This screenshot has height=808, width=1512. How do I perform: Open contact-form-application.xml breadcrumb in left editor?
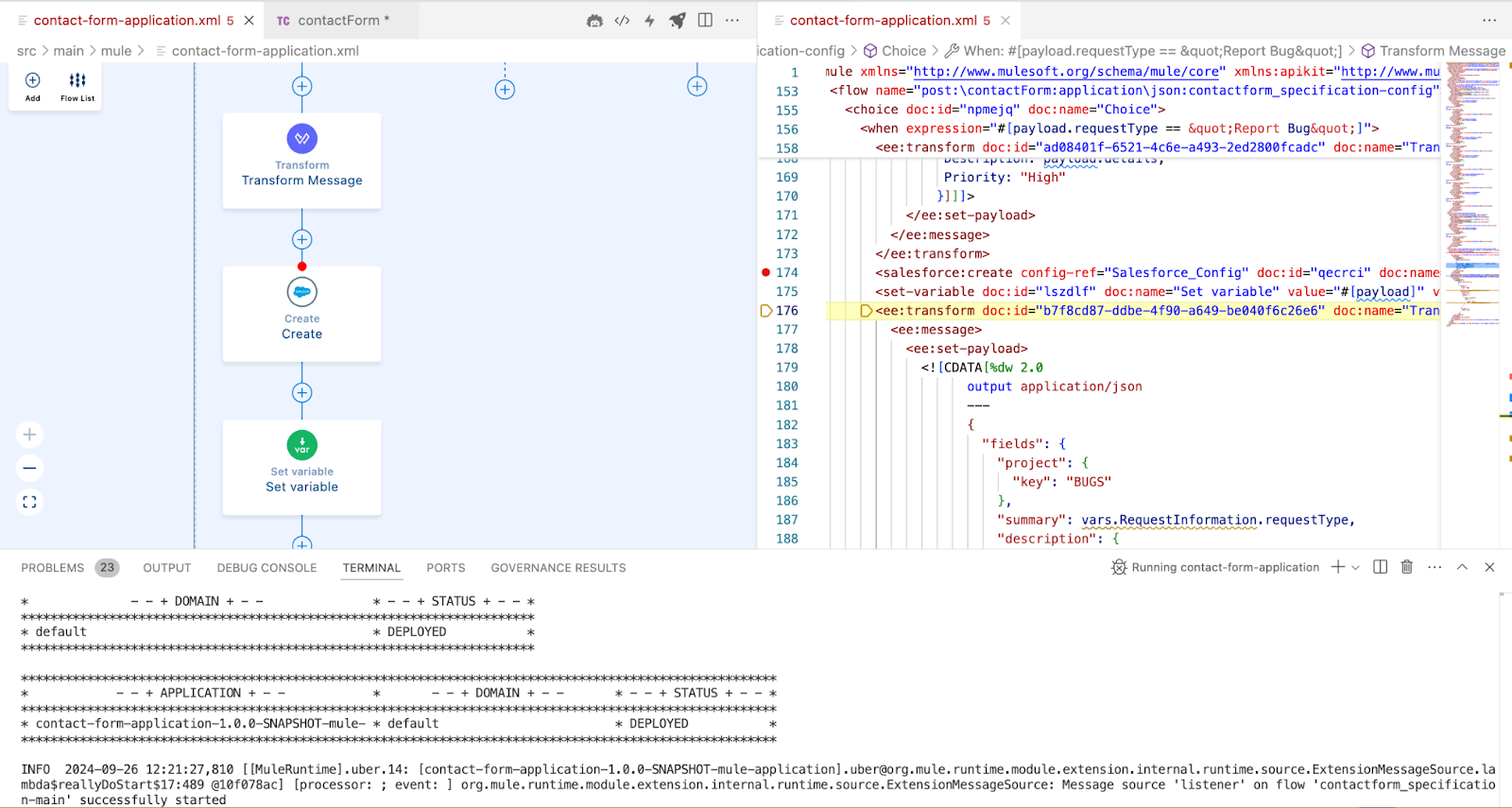click(x=257, y=51)
